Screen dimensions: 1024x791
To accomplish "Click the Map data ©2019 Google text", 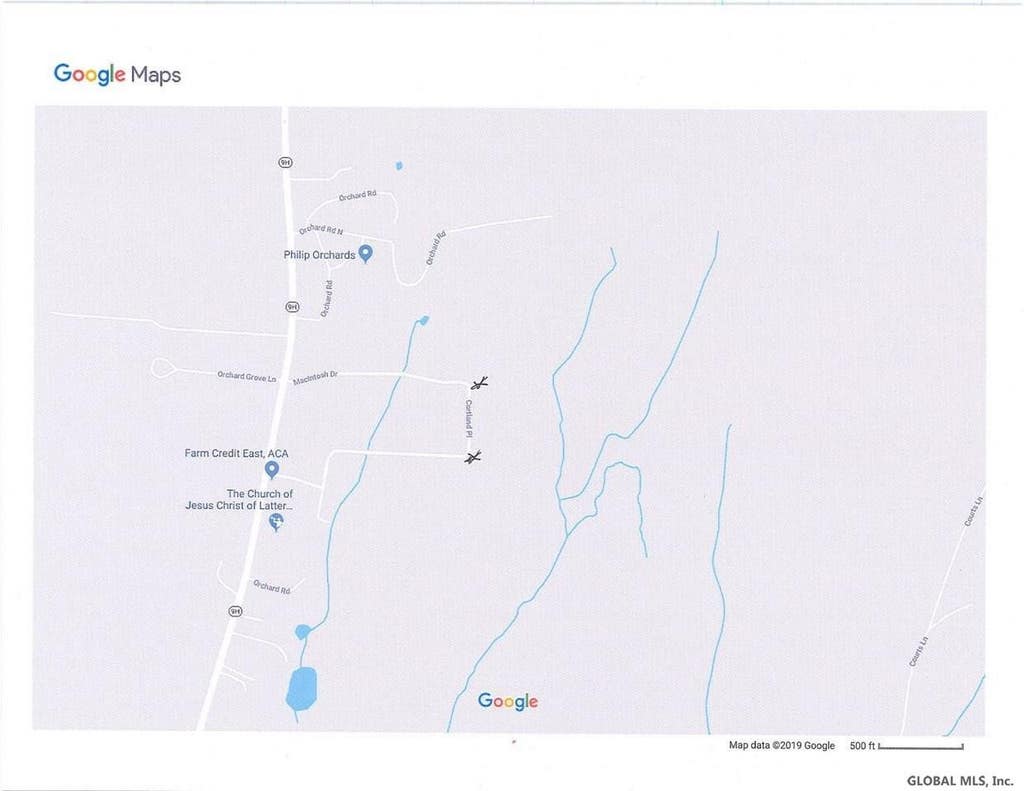I will (782, 745).
